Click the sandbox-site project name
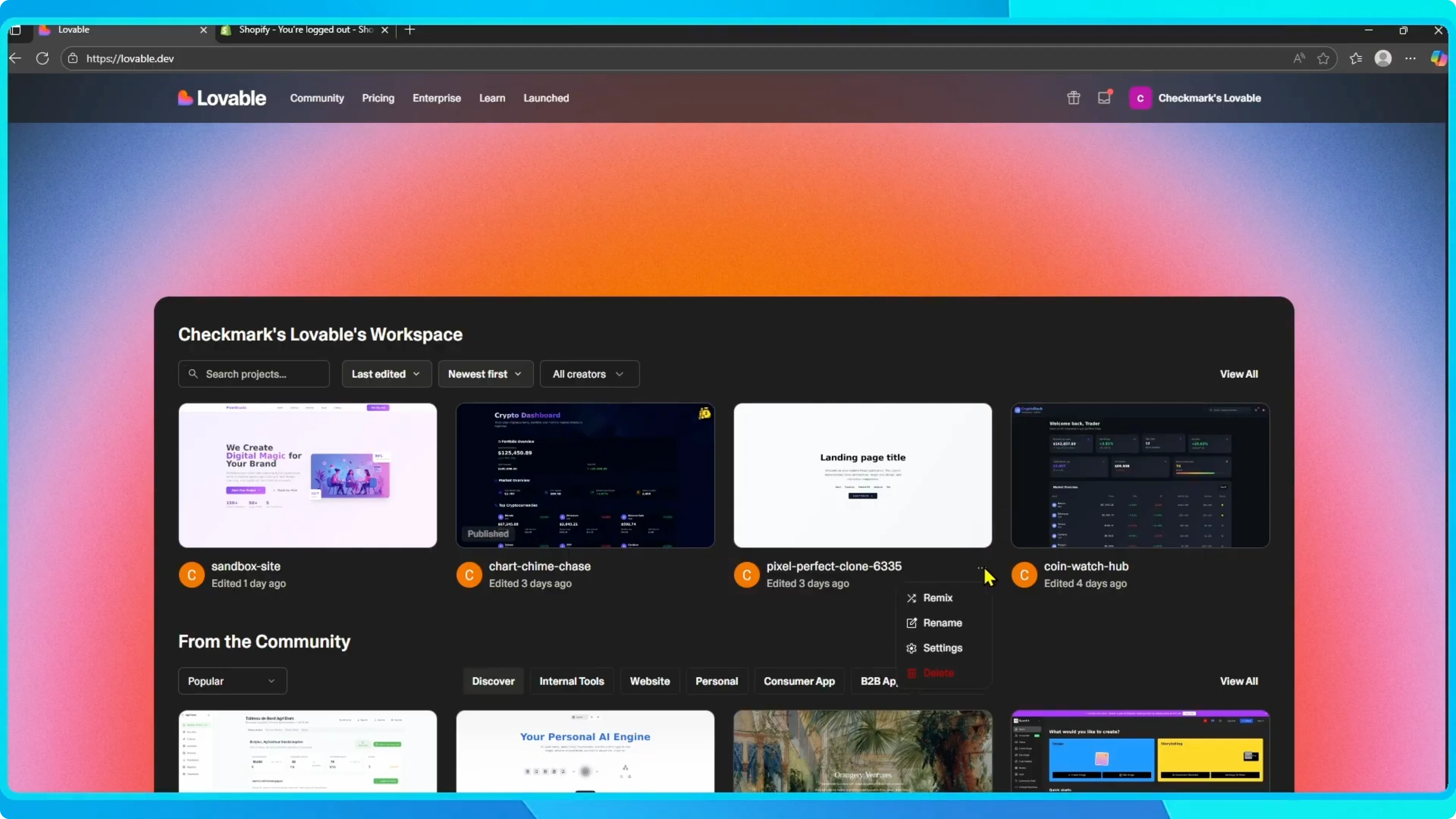Screen dimensions: 1456x819 [x=246, y=566]
